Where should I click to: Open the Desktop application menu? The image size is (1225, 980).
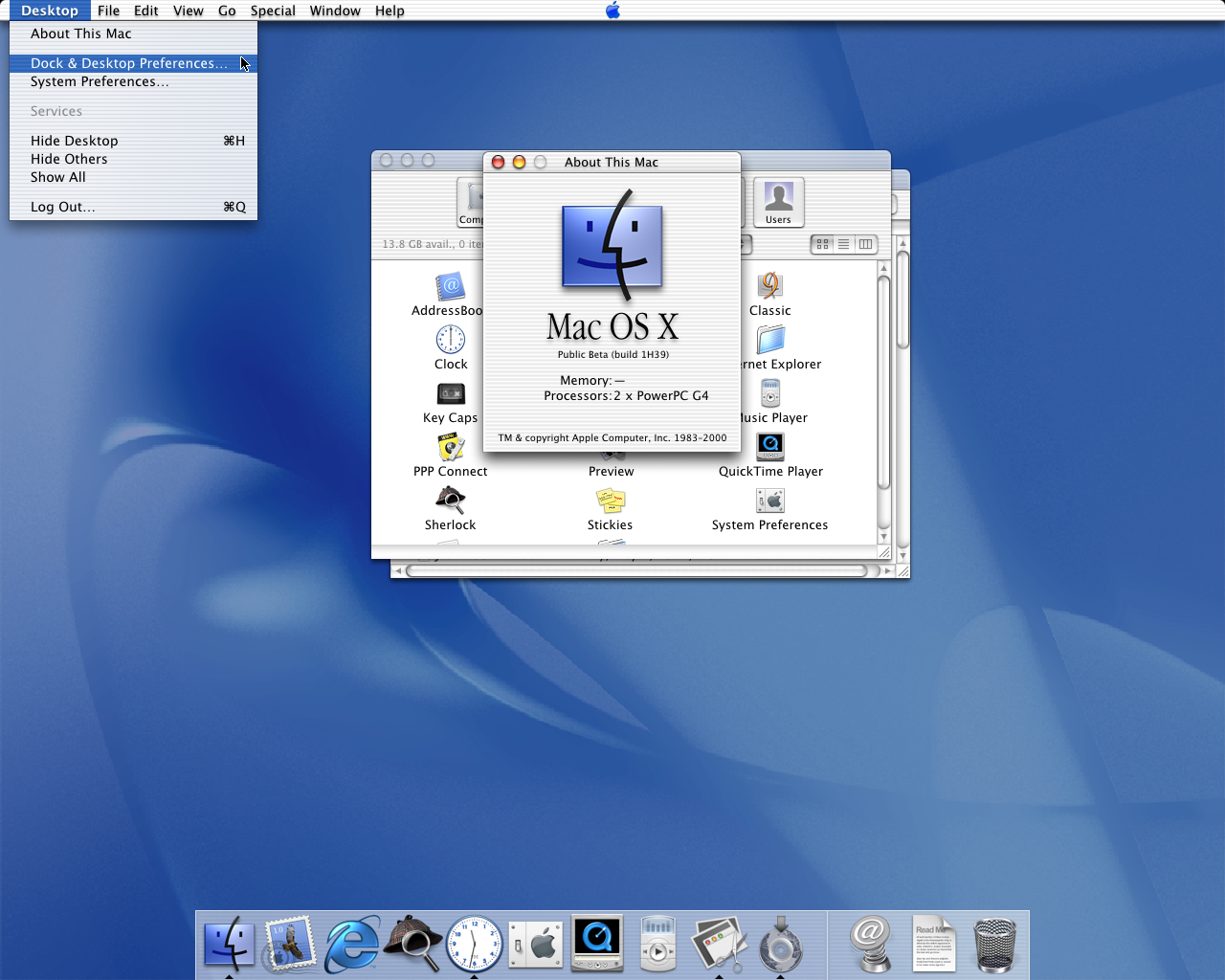pos(50,11)
